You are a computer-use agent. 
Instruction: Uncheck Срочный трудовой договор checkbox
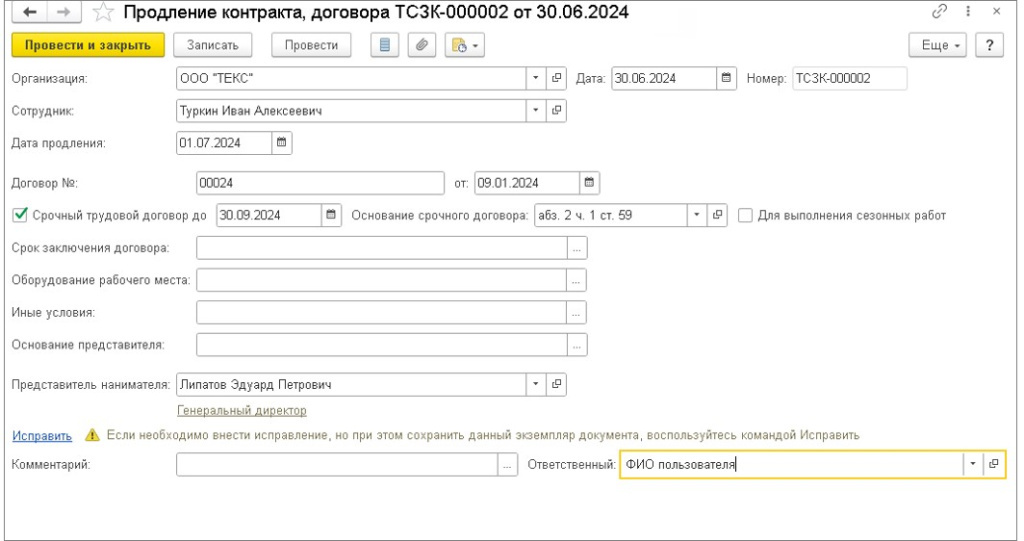[19, 214]
